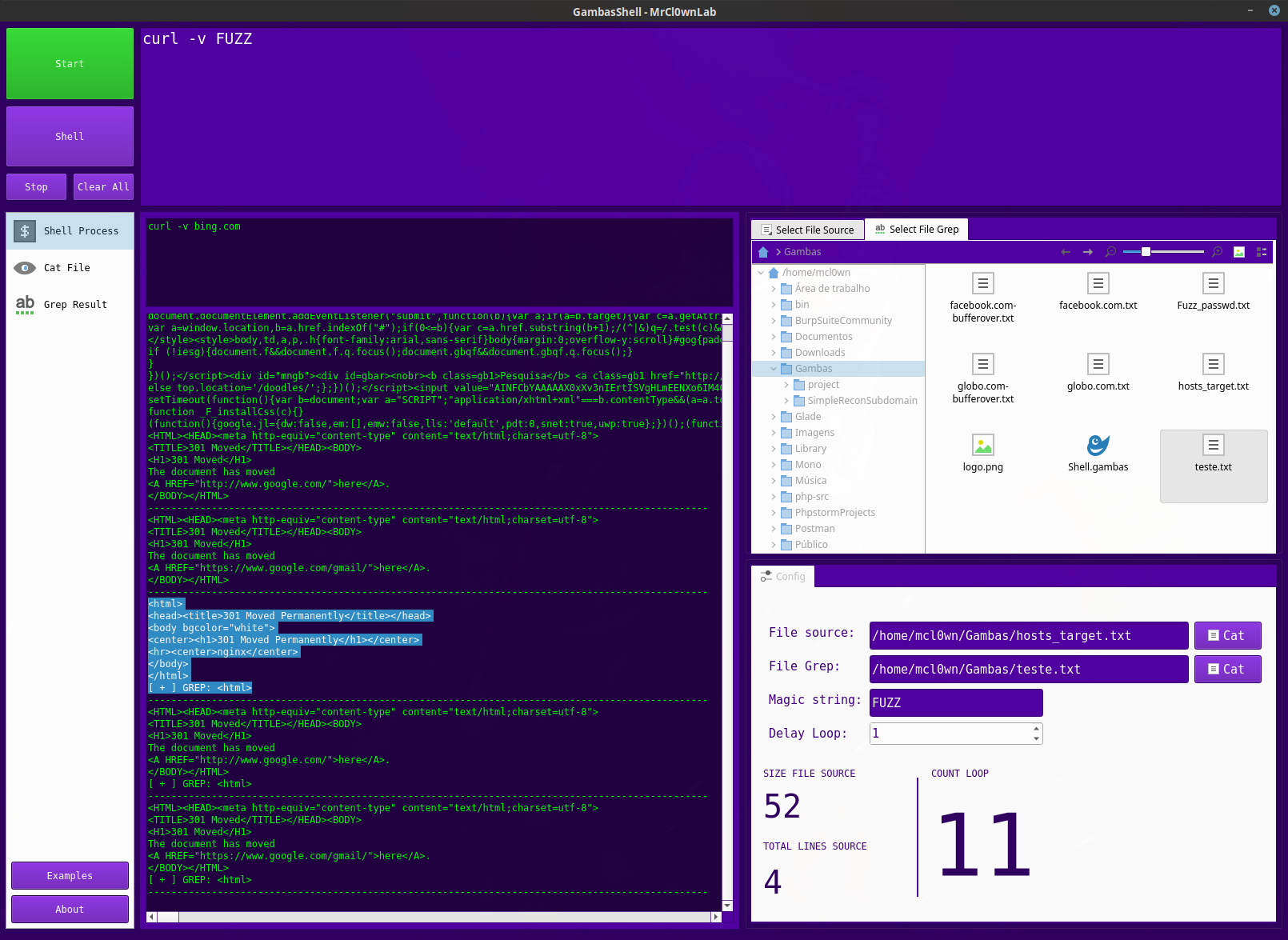Image resolution: width=1288 pixels, height=940 pixels.
Task: Open the About button
Action: click(70, 910)
